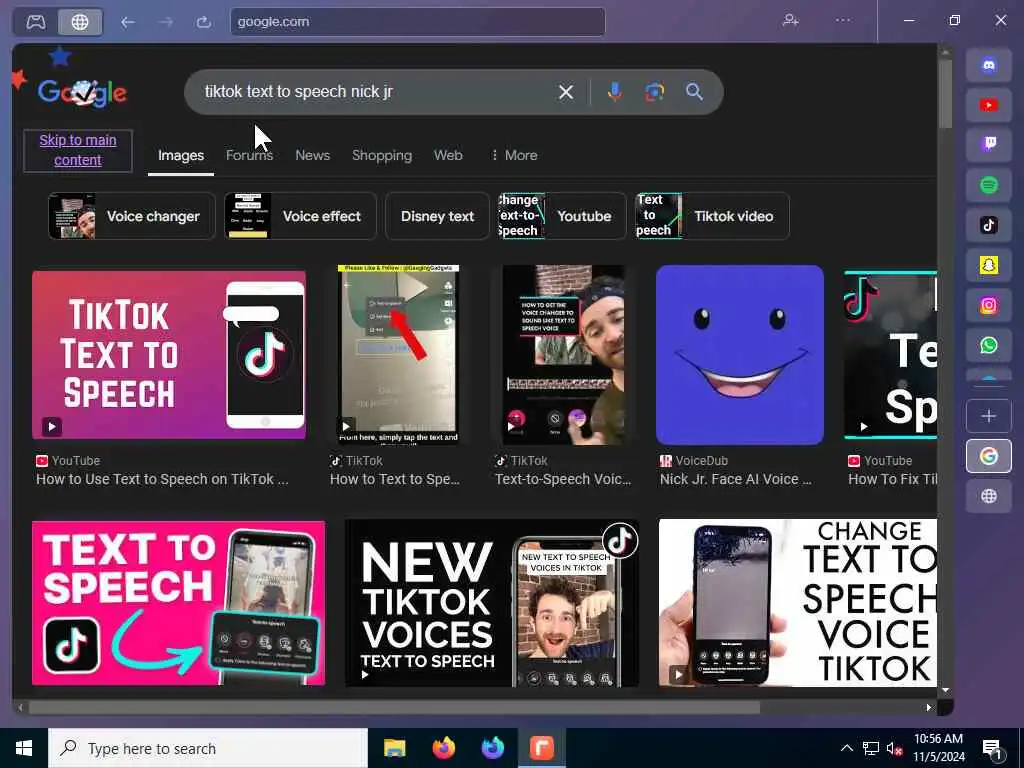Open Change Text To Speech Voice thumbnail

click(797, 603)
